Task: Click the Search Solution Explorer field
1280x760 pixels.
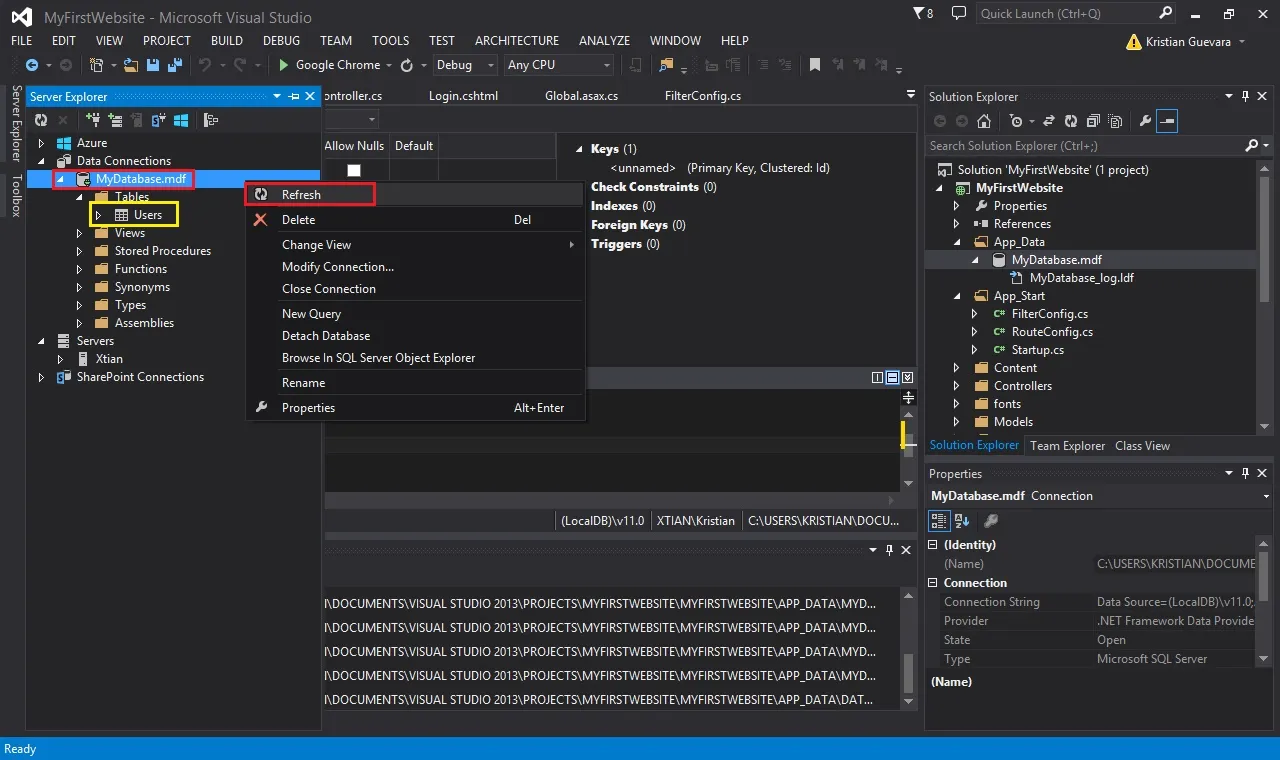Action: pos(1085,146)
